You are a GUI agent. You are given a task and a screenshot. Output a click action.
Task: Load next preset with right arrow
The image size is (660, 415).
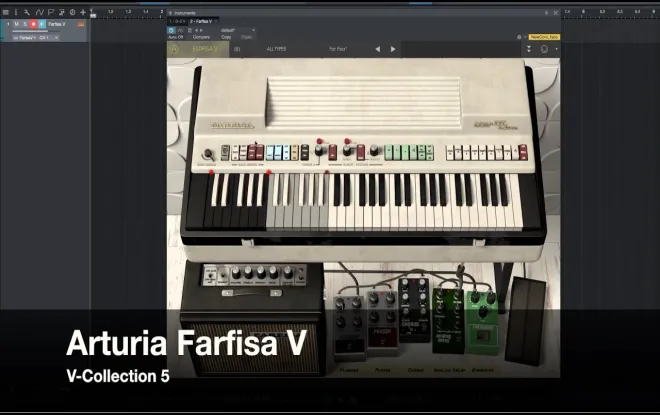pyautogui.click(x=393, y=49)
